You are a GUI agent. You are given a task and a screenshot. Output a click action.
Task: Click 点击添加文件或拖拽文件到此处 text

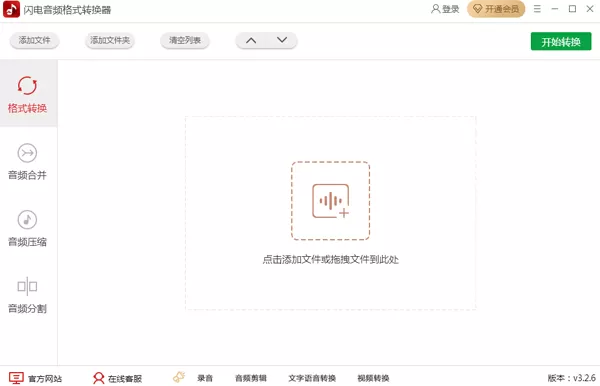(331, 260)
